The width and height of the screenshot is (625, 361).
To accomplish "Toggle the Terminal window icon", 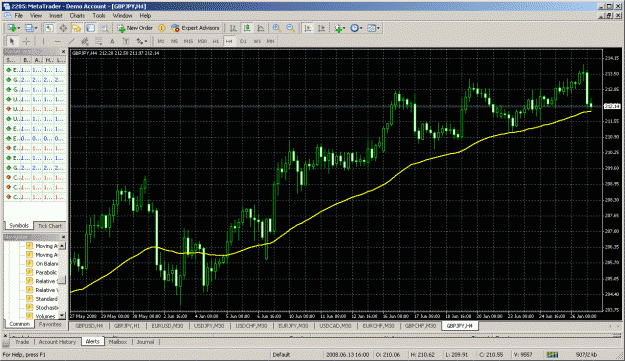I will pyautogui.click(x=90, y=28).
